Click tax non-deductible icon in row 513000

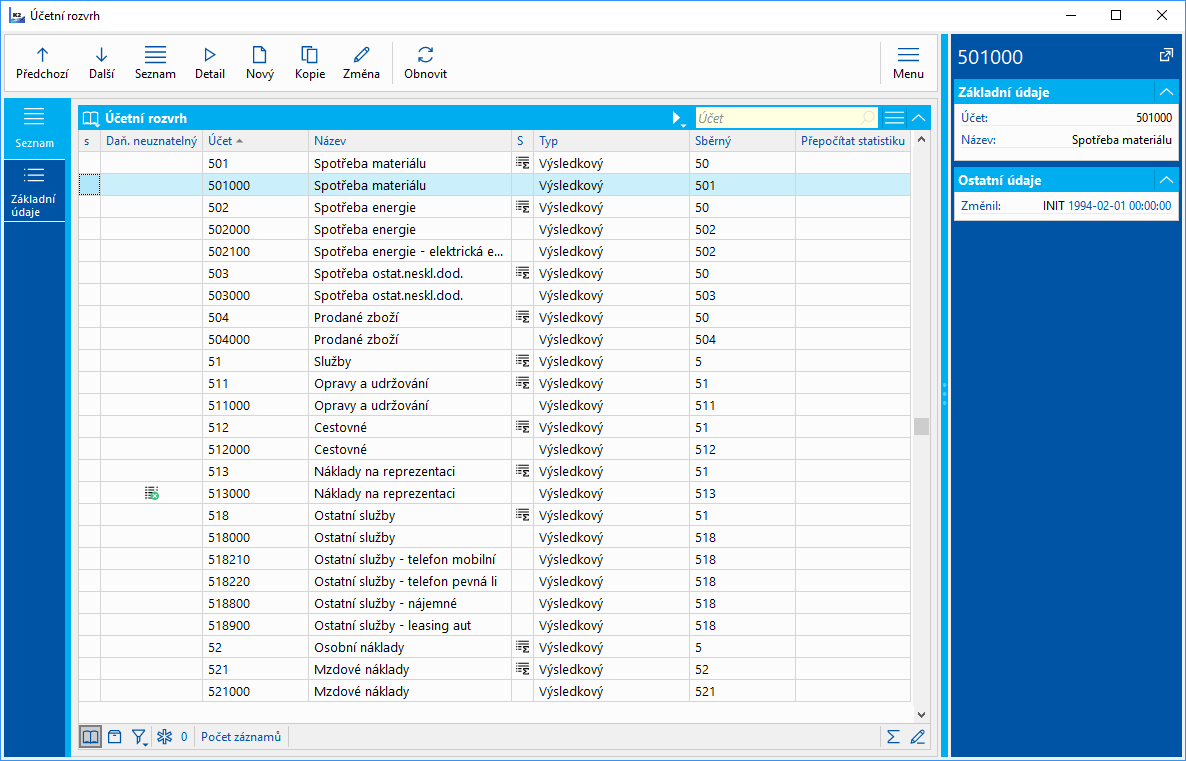point(151,493)
